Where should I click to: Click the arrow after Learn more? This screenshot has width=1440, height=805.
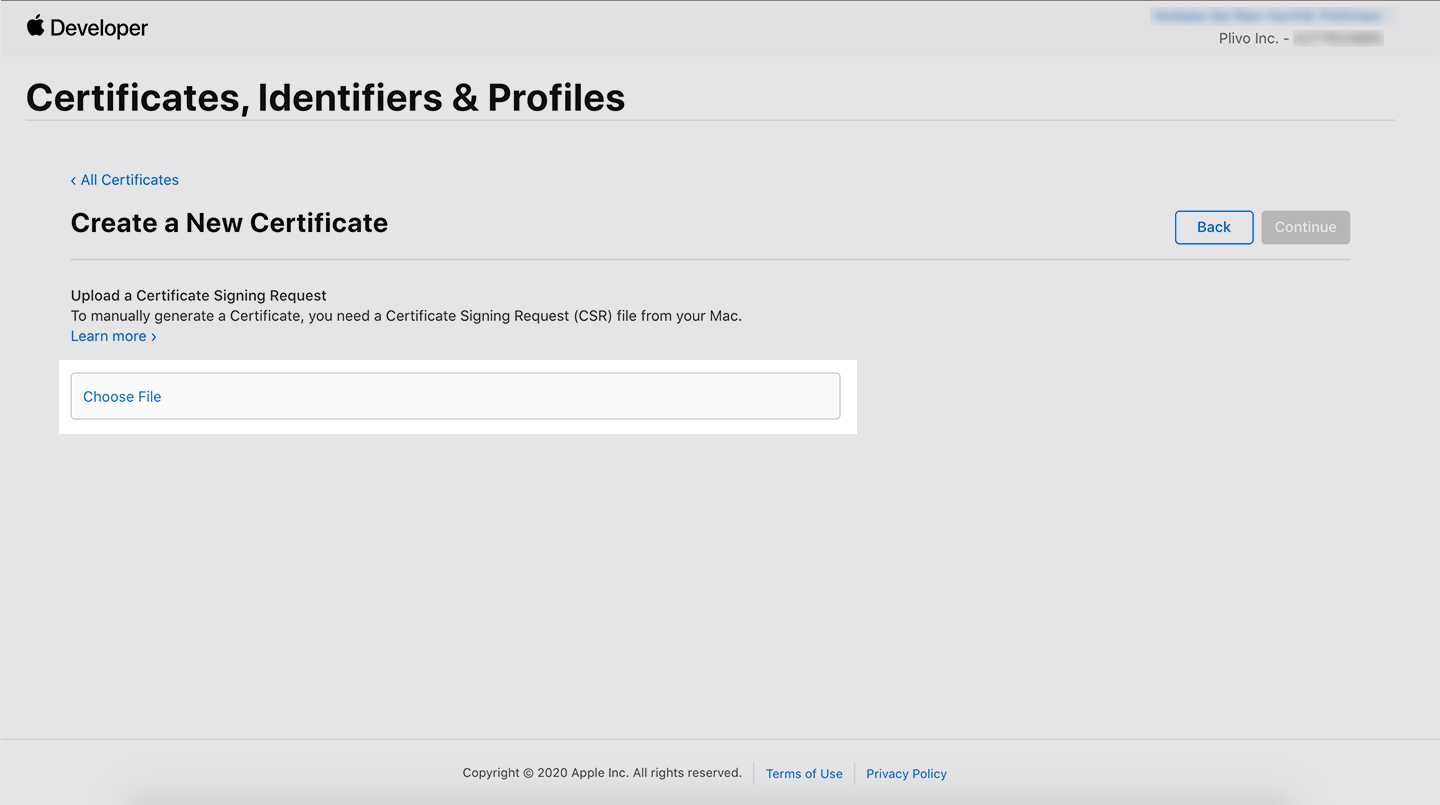[x=154, y=336]
